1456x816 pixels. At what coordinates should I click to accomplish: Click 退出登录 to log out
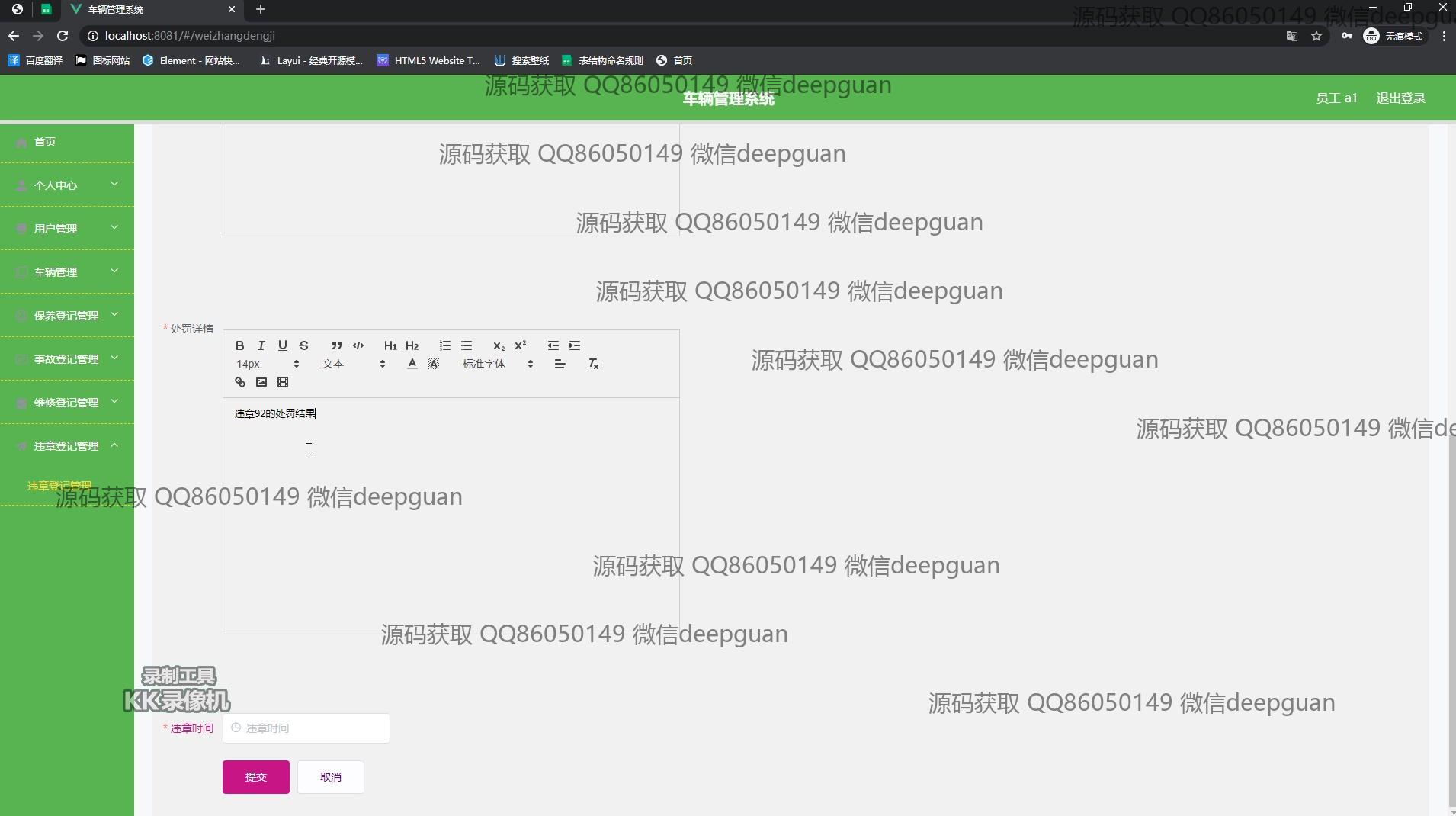pos(1400,98)
